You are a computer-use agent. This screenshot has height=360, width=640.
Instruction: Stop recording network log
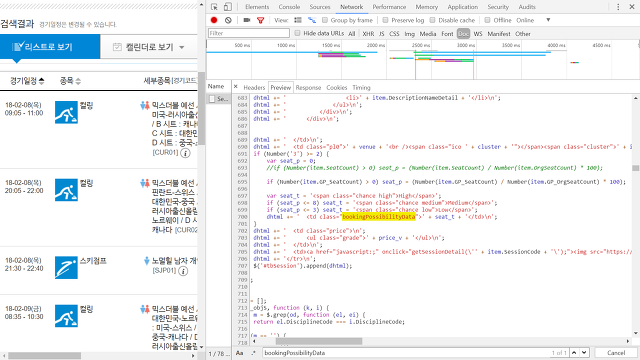pyautogui.click(x=214, y=20)
